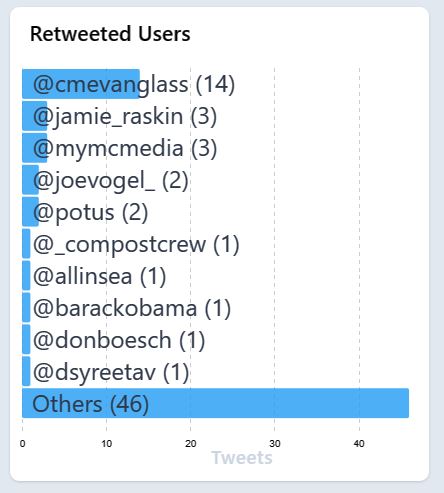Click the @mymcmedia bar
The width and height of the screenshot is (444, 493).
[35, 148]
